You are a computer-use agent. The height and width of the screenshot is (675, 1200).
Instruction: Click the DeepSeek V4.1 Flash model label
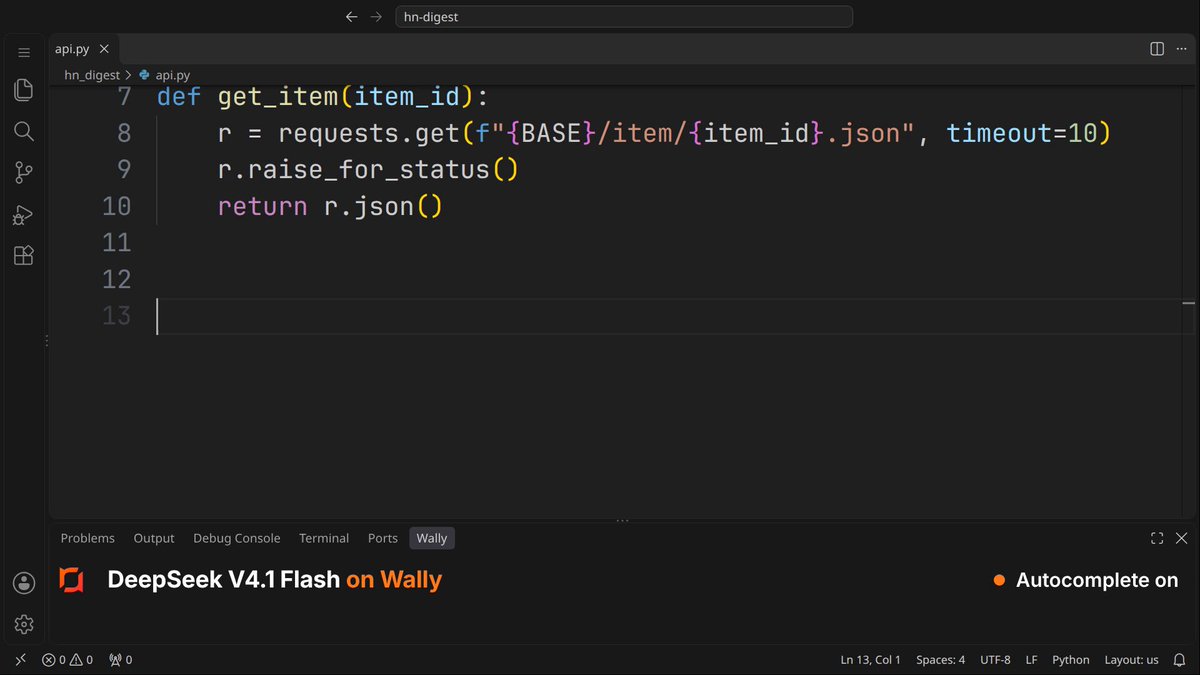pyautogui.click(x=223, y=580)
